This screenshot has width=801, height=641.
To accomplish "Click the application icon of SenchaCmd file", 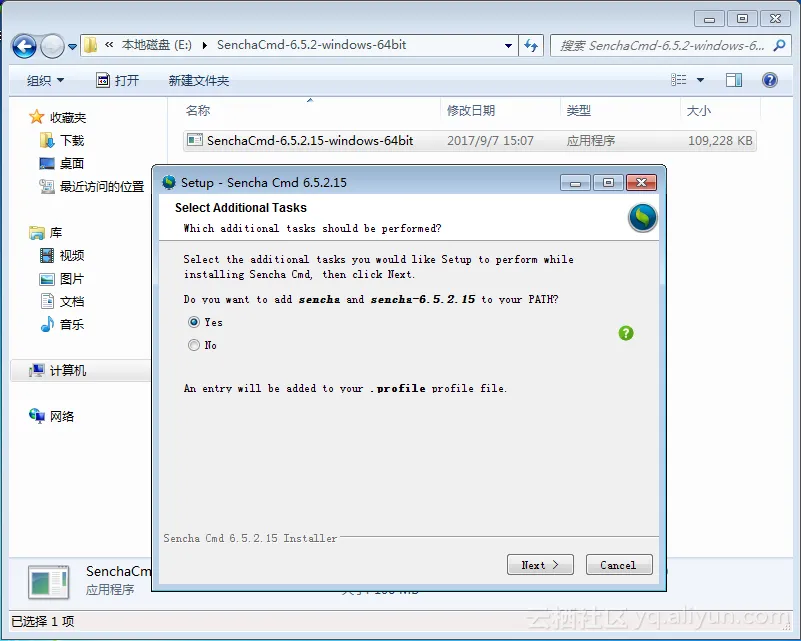I will tap(195, 139).
